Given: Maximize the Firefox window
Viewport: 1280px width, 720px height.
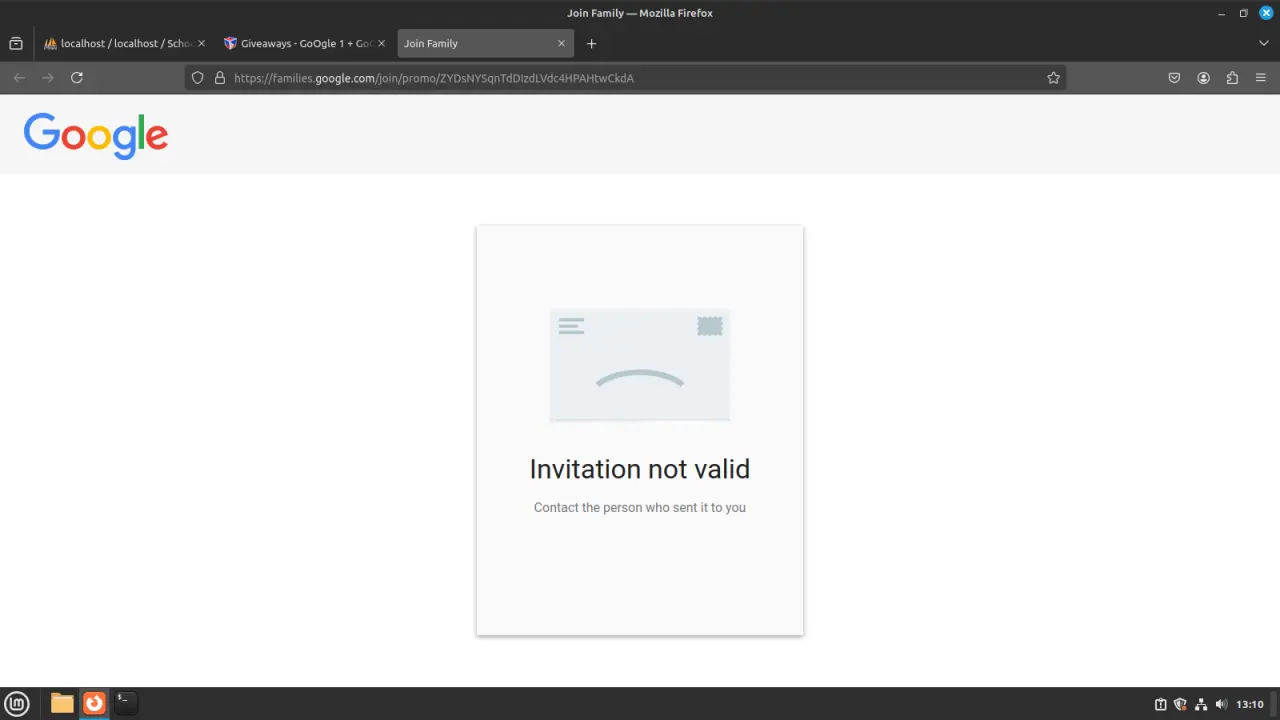Looking at the screenshot, I should pyautogui.click(x=1244, y=13).
